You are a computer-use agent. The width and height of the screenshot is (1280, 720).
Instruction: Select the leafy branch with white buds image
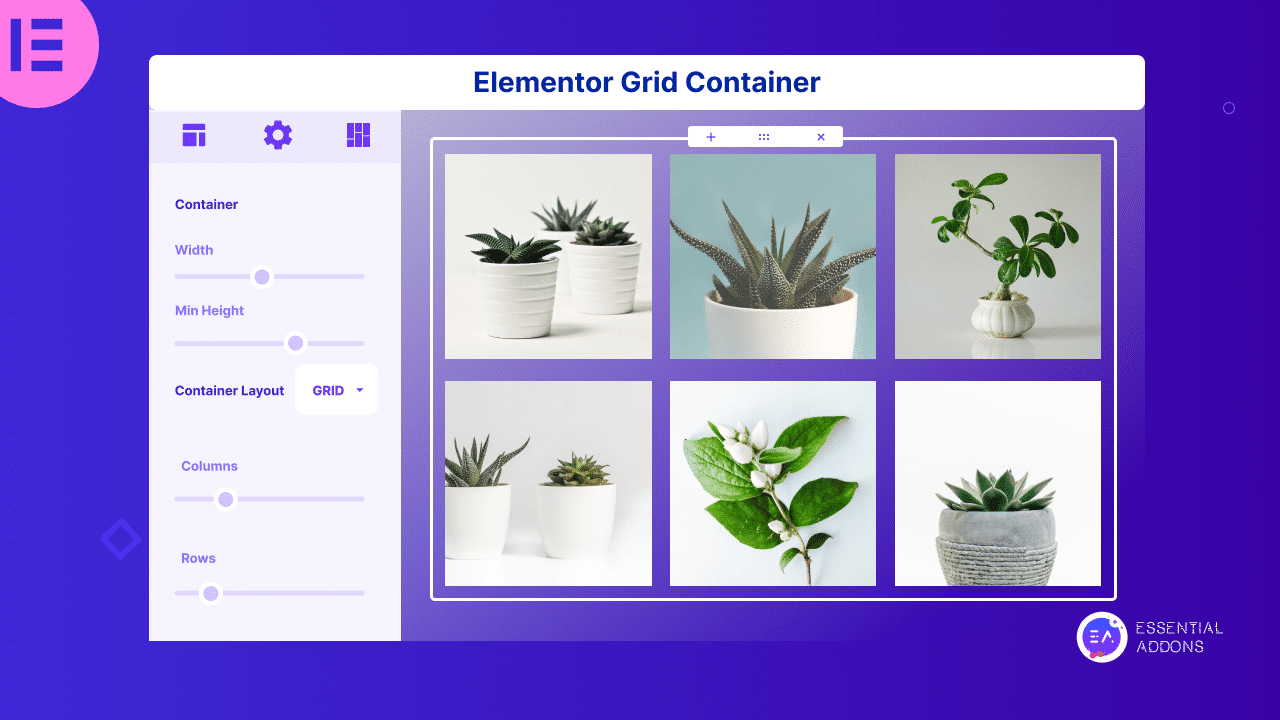point(773,483)
